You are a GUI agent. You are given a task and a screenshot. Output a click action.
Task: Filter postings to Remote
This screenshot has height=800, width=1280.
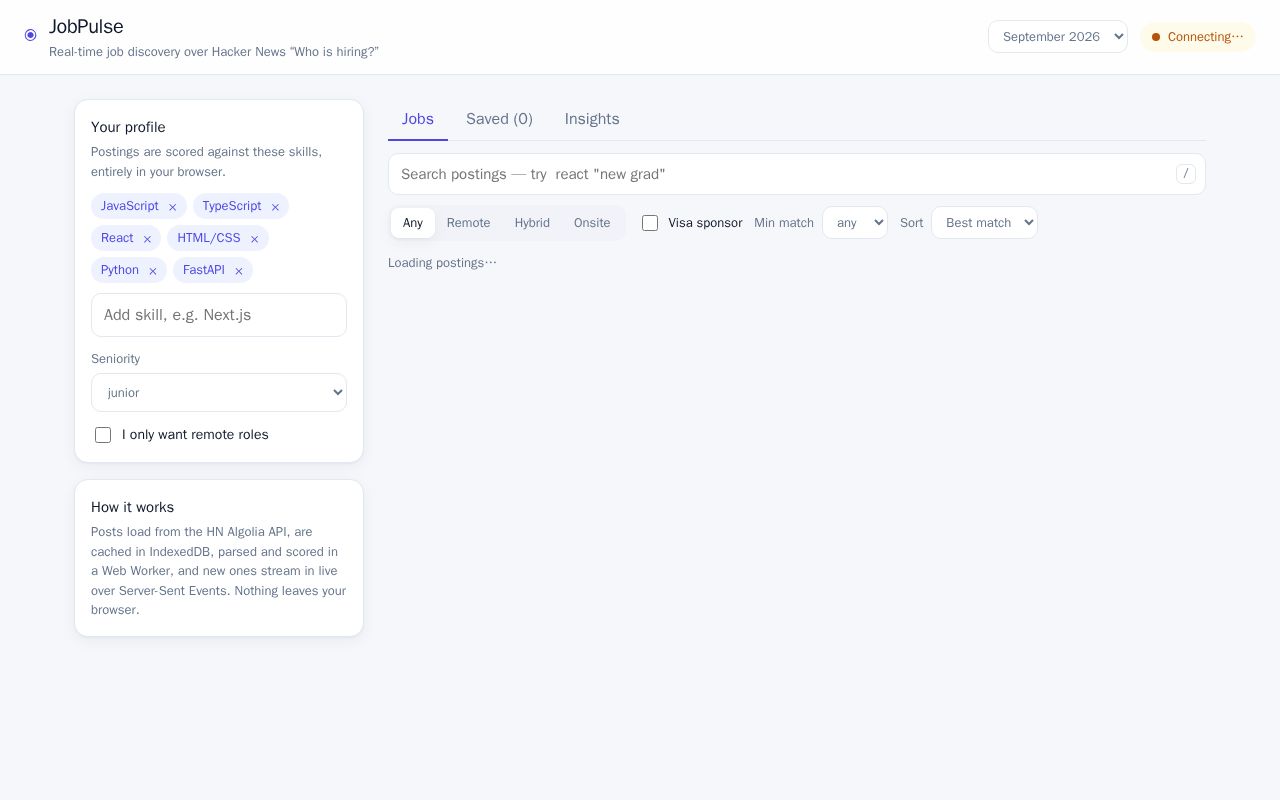coord(468,223)
